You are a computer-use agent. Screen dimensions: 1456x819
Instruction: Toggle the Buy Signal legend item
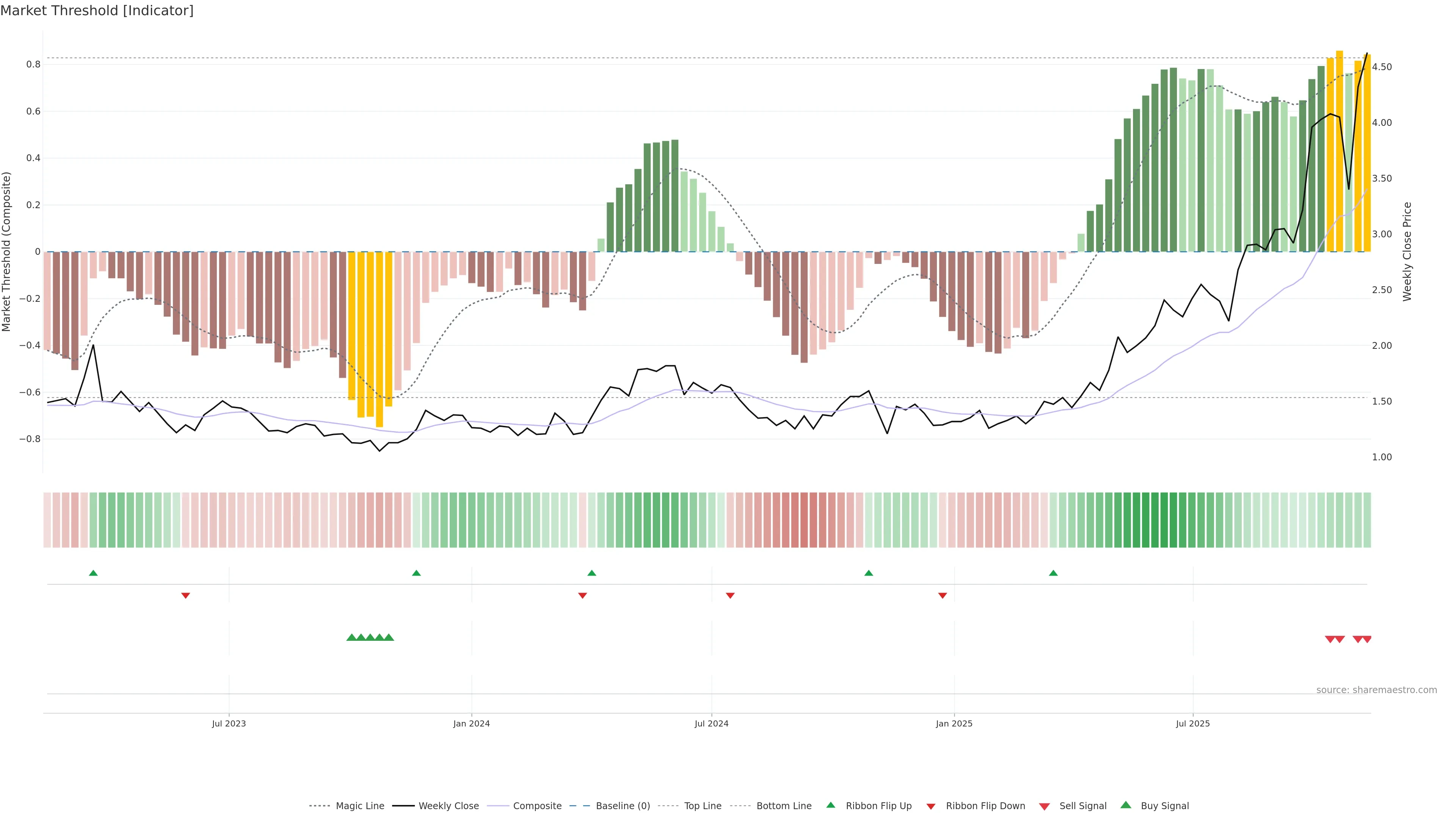pyautogui.click(x=1164, y=806)
